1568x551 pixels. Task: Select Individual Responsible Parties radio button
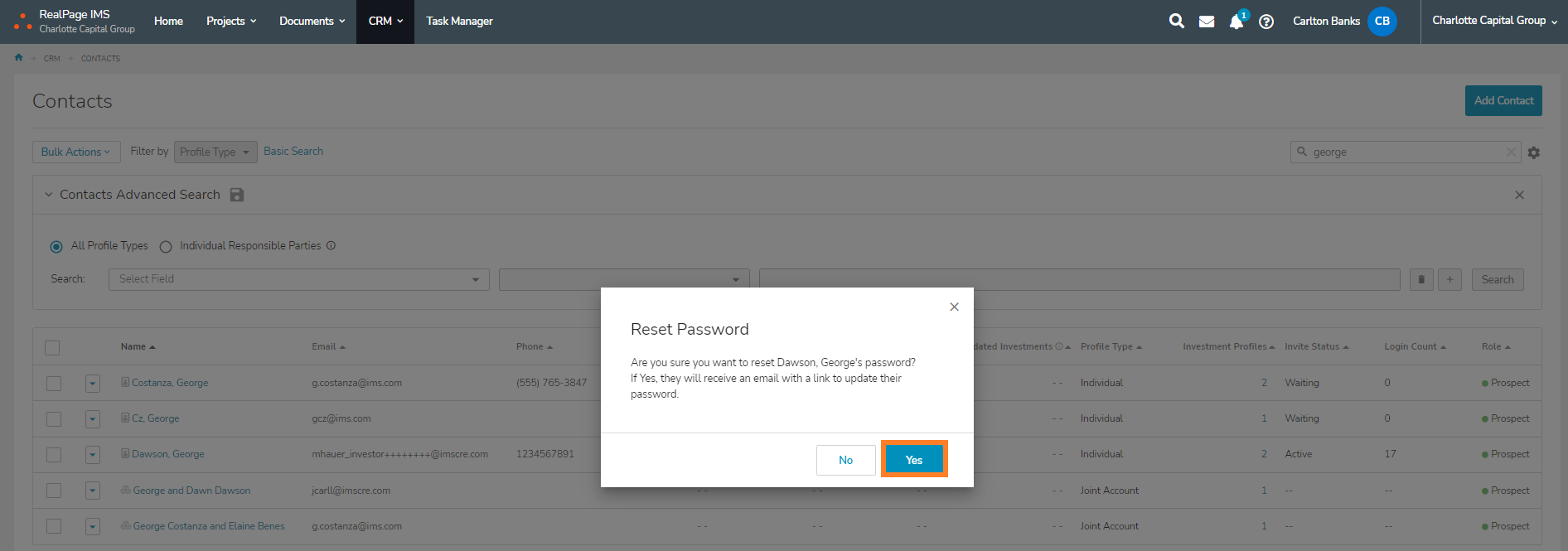[166, 247]
